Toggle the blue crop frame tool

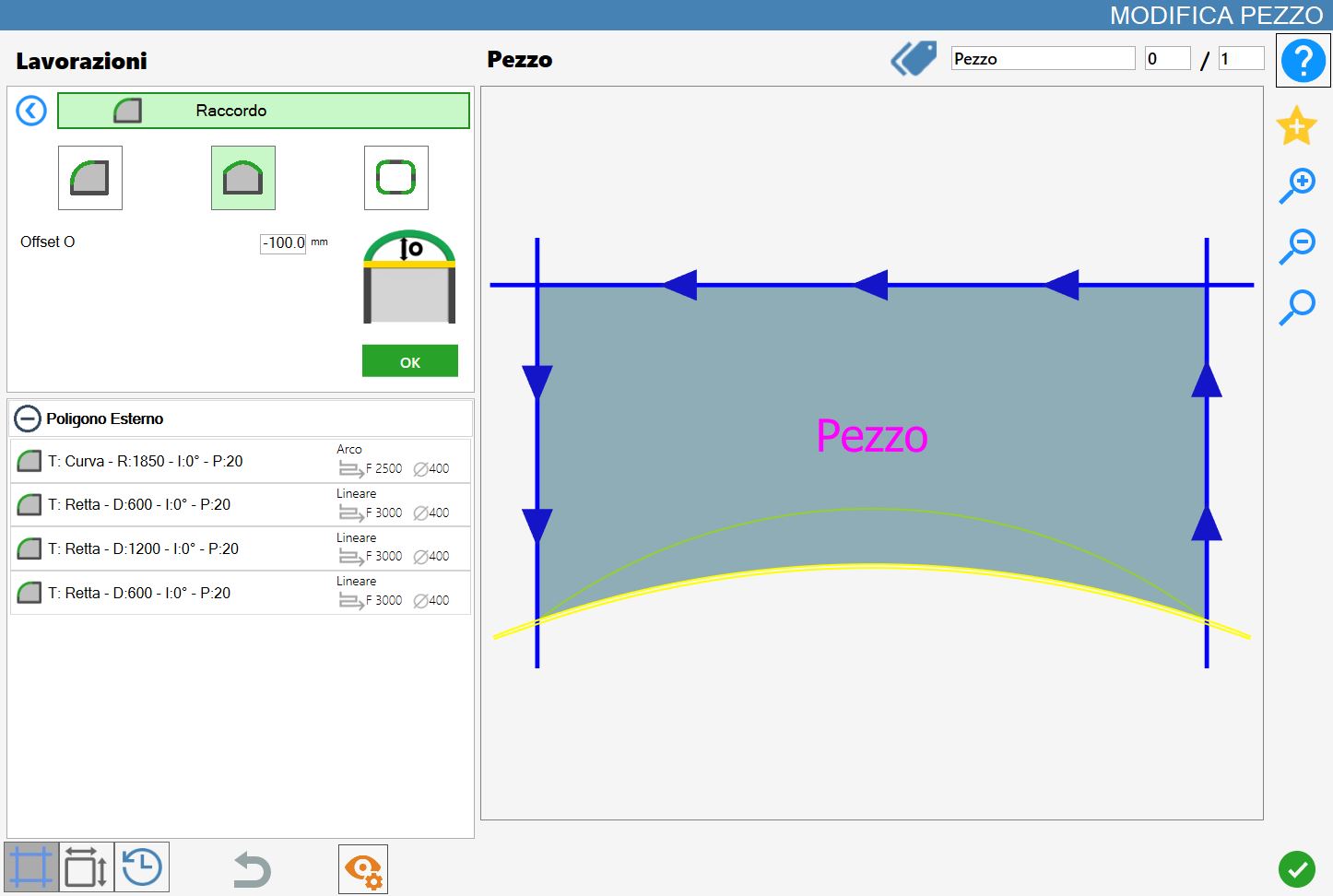31,867
